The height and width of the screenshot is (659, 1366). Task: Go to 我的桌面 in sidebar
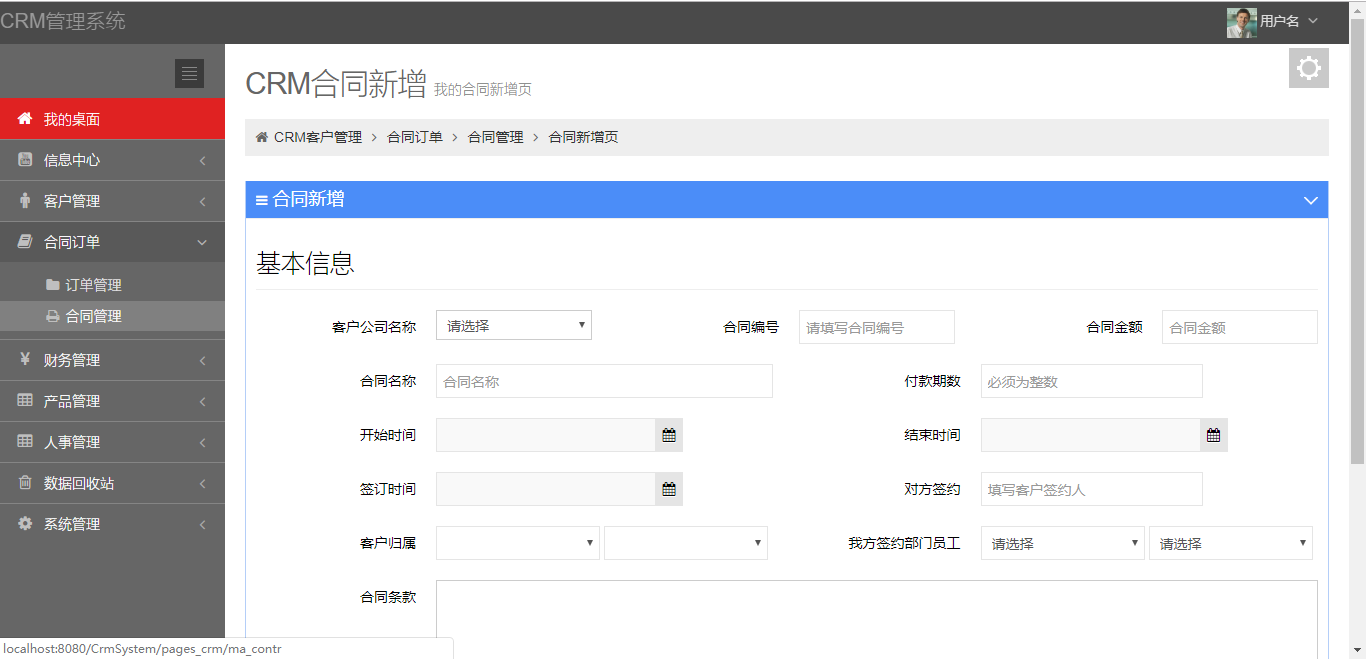point(112,118)
